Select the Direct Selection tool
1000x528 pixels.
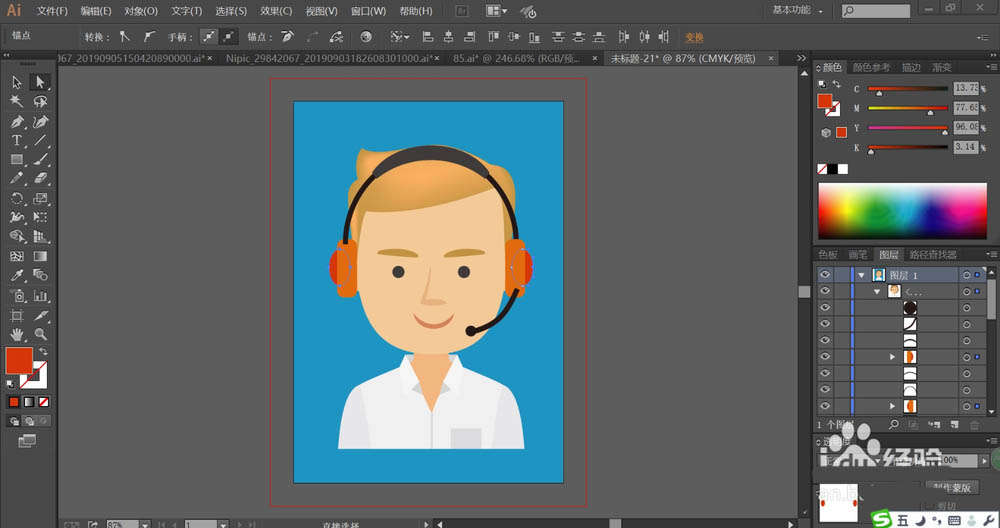point(41,82)
